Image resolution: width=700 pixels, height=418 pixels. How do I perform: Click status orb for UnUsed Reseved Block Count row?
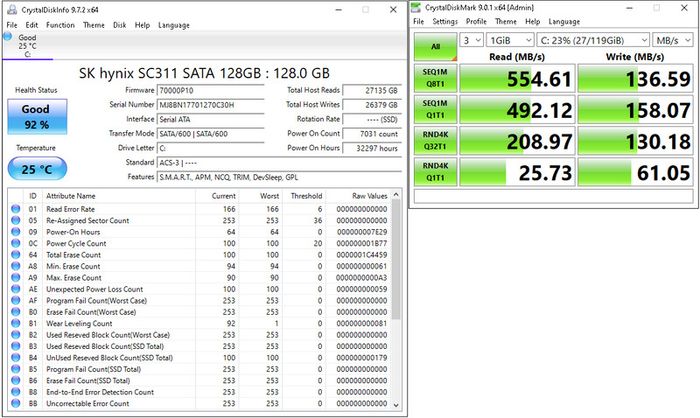click(x=16, y=357)
